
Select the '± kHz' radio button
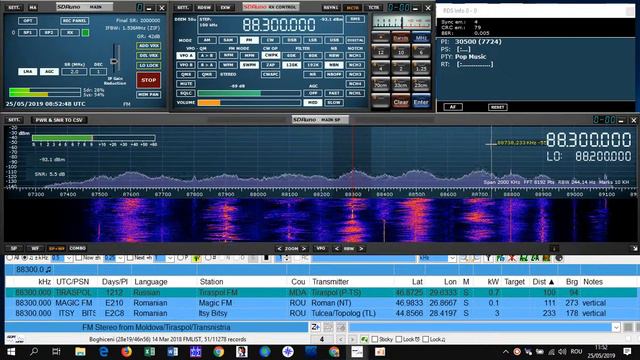24,258
